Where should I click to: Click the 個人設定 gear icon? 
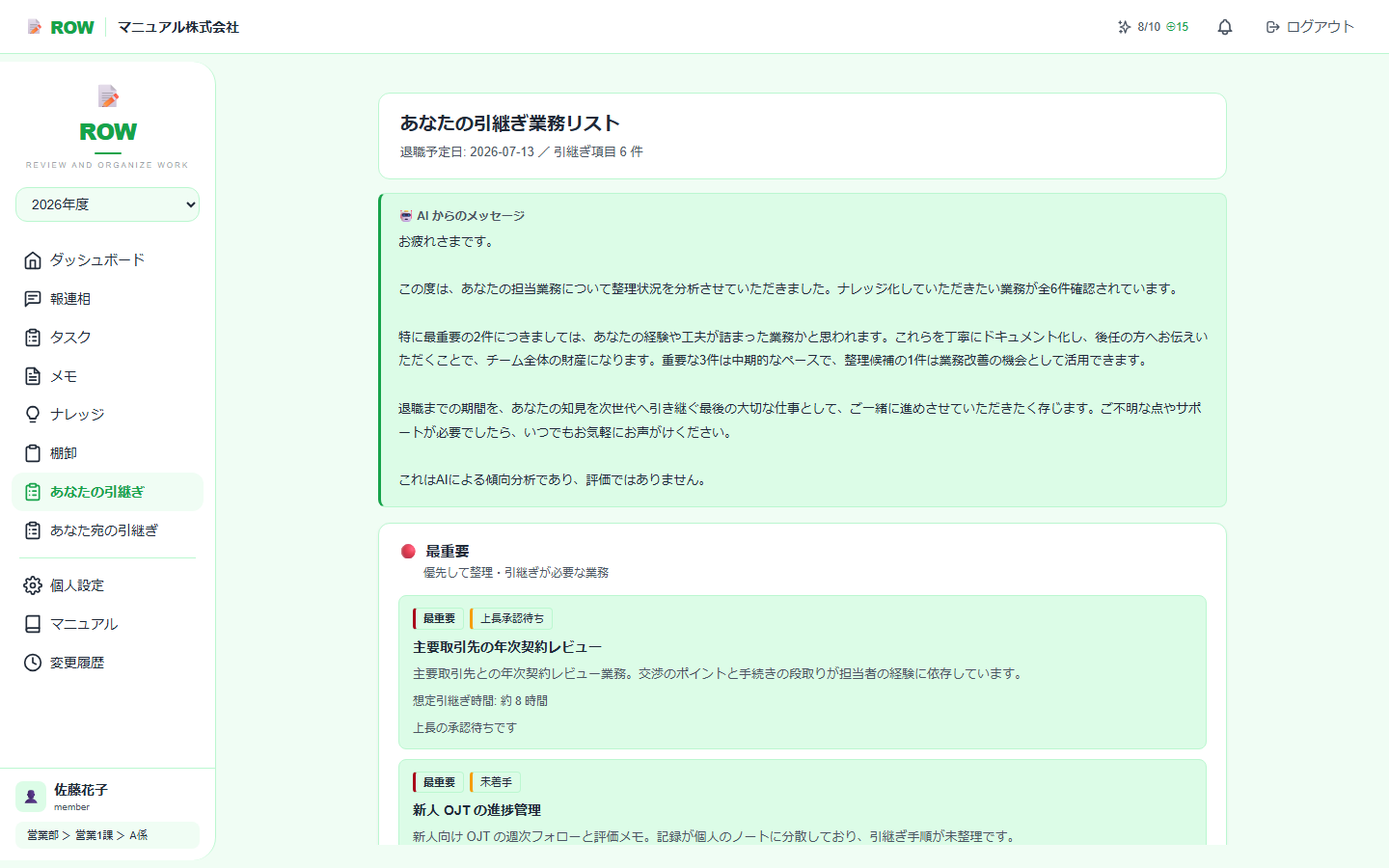pos(33,585)
